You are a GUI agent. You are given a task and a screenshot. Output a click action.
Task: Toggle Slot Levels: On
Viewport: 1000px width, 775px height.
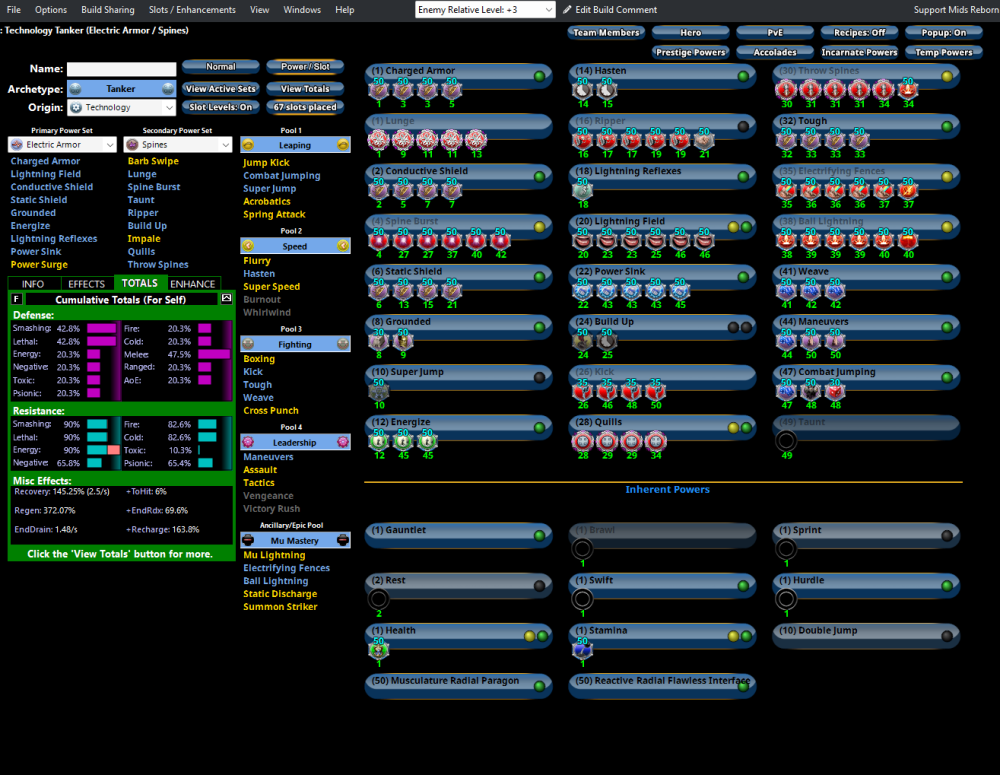[221, 107]
